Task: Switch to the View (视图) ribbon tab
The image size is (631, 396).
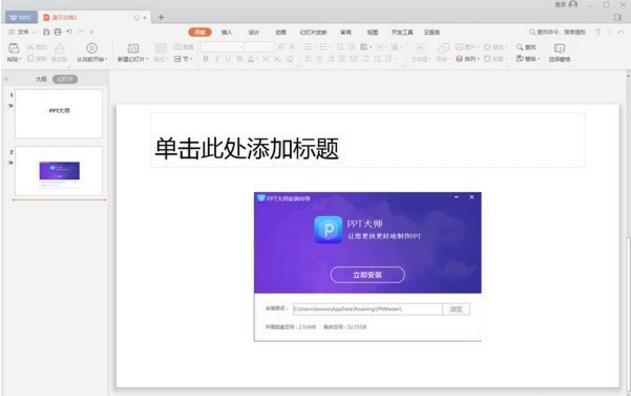Action: pos(373,32)
